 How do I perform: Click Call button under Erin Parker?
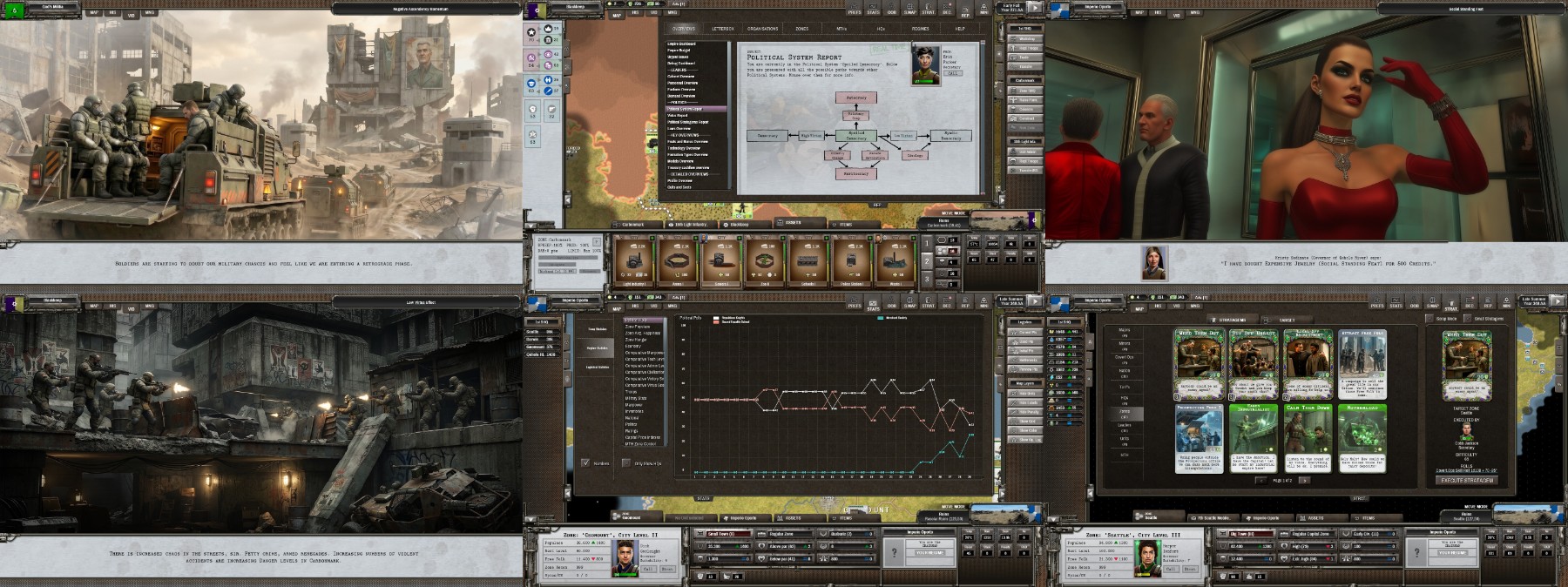[953, 73]
